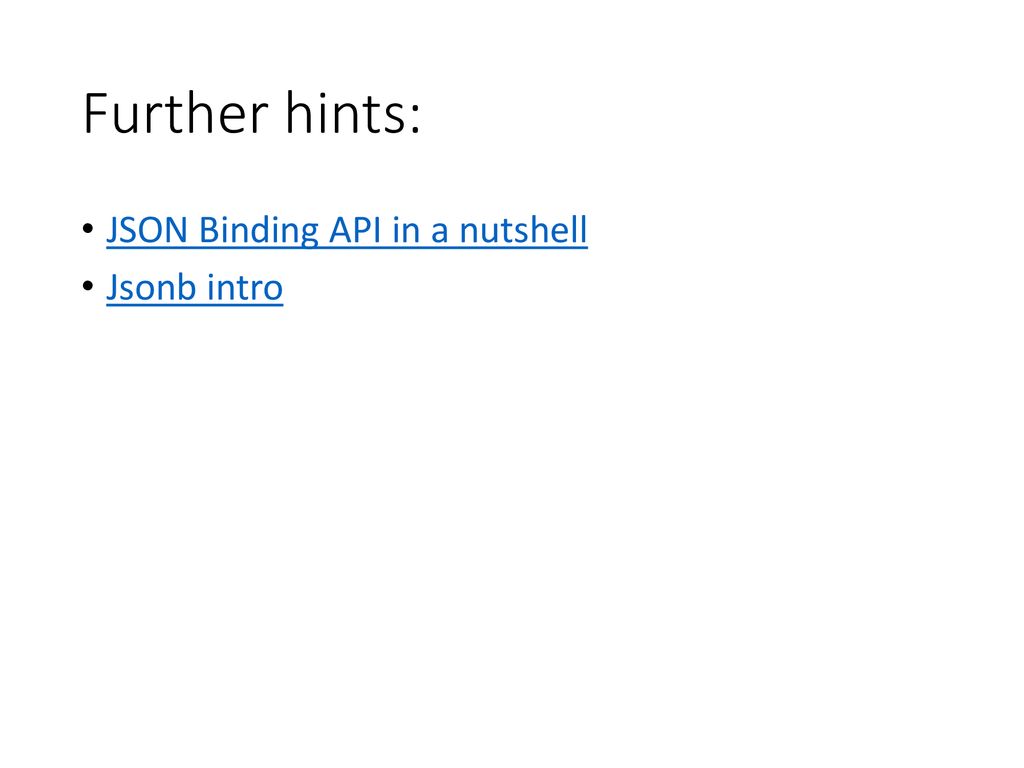1024x768 pixels.
Task: Click the word JSON in first link
Action: 147,231
